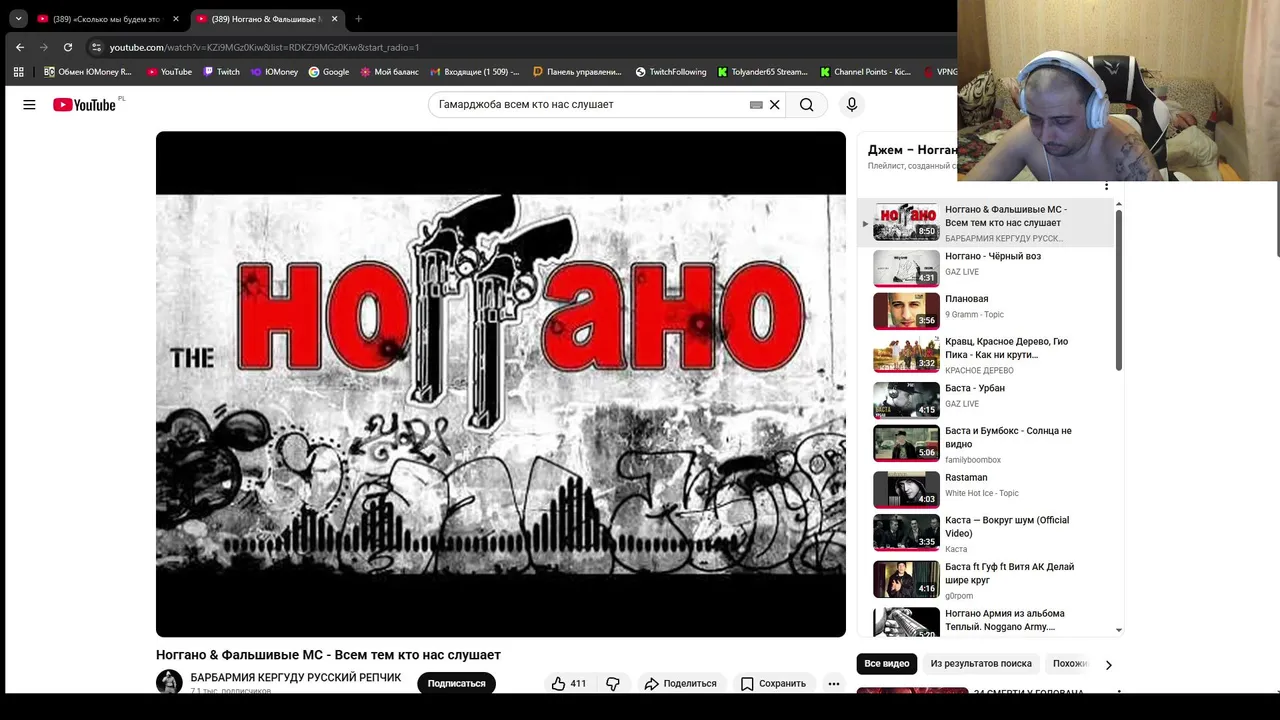Open the apps grid in bookmarks bar
The height and width of the screenshot is (720, 1280).
(18, 72)
